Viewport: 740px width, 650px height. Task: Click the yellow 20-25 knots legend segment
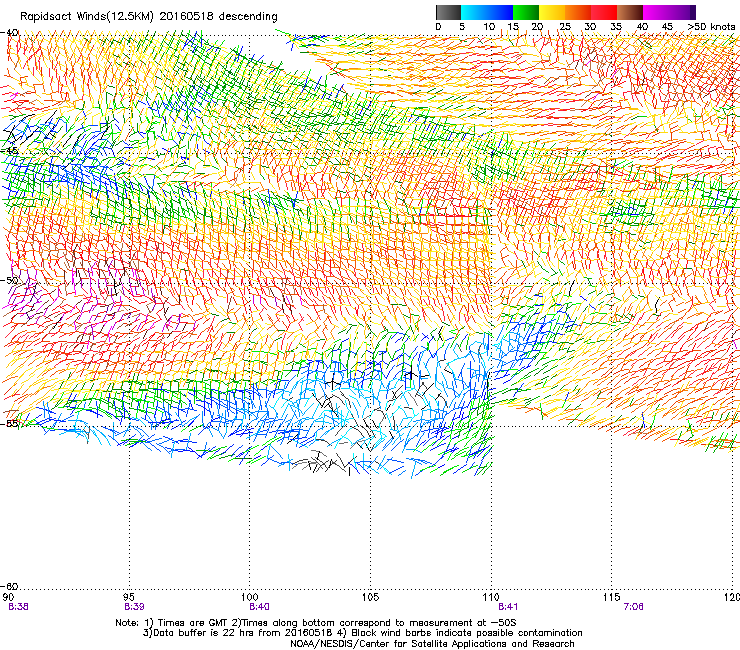point(552,12)
